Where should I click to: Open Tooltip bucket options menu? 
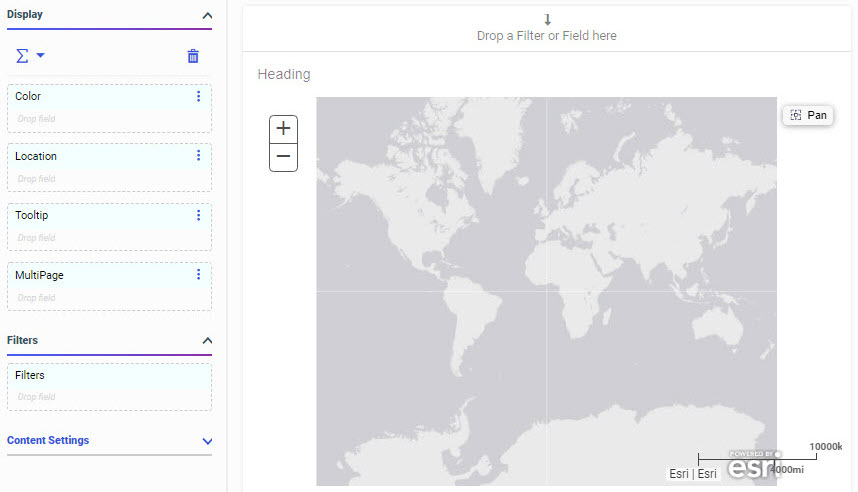point(199,215)
